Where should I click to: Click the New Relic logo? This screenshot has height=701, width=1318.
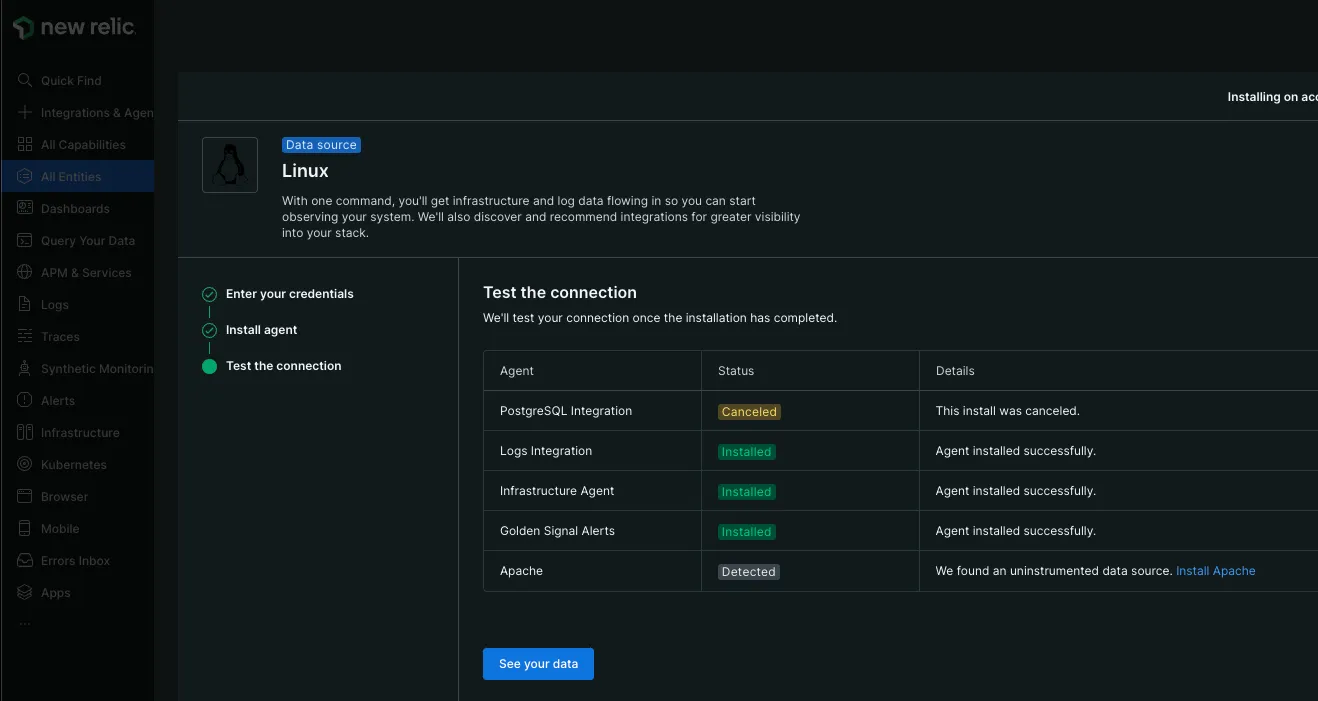click(75, 28)
